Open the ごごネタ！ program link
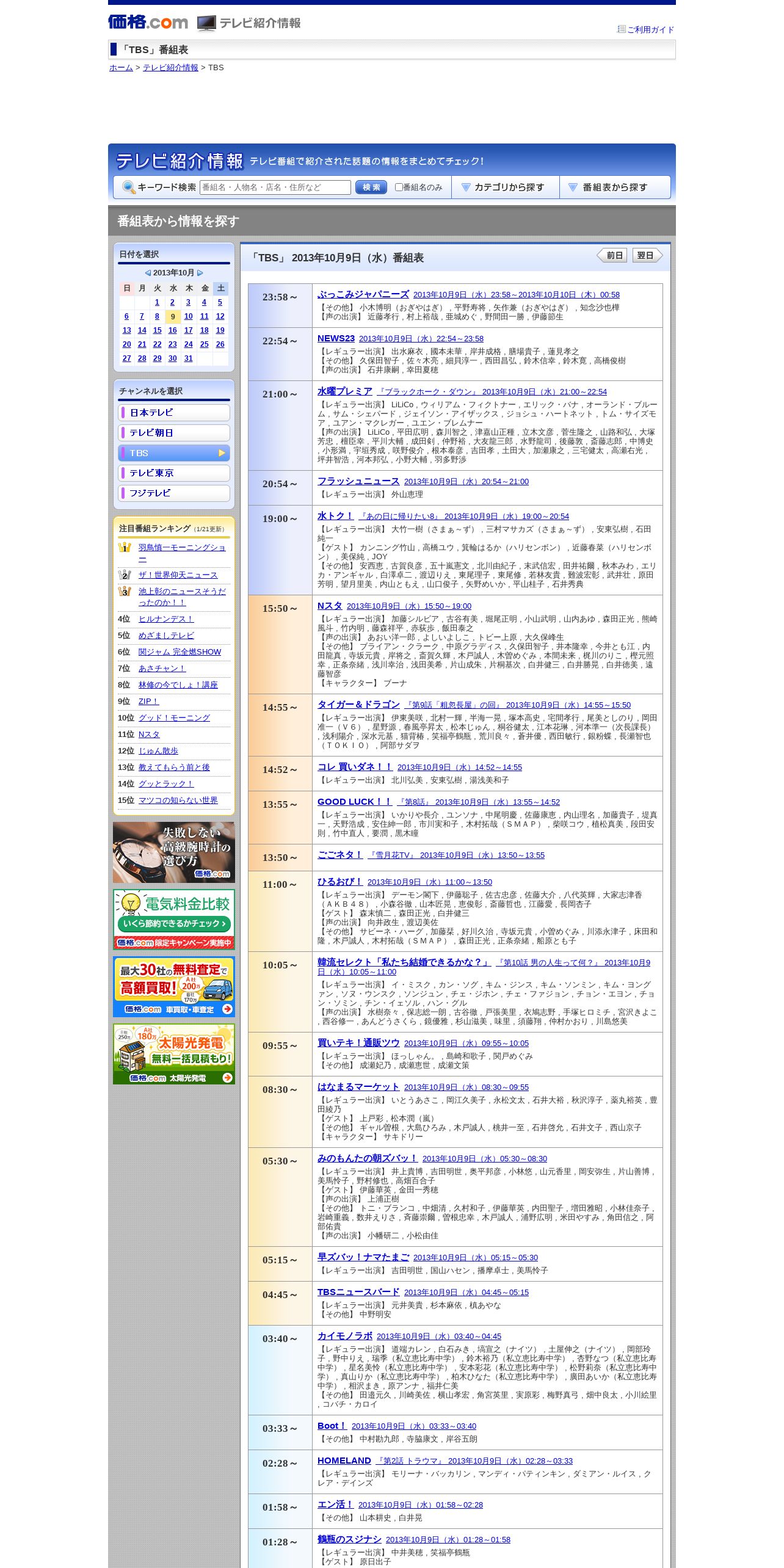784x1568 pixels. [x=340, y=855]
